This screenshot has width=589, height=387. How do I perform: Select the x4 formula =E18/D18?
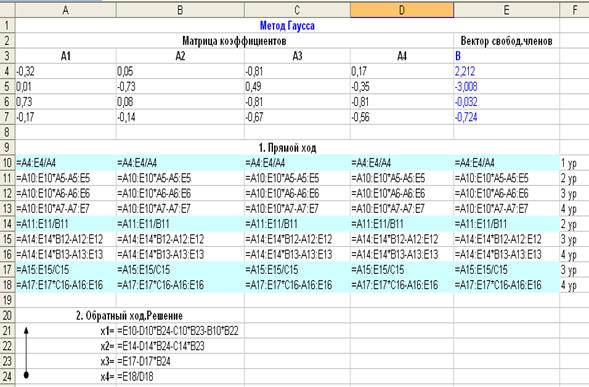(180, 376)
